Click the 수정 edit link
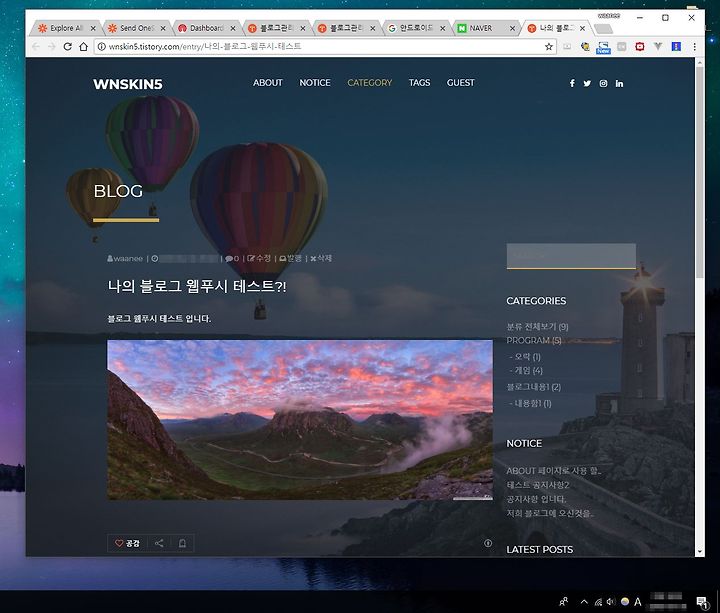720x613 pixels. coord(259,259)
